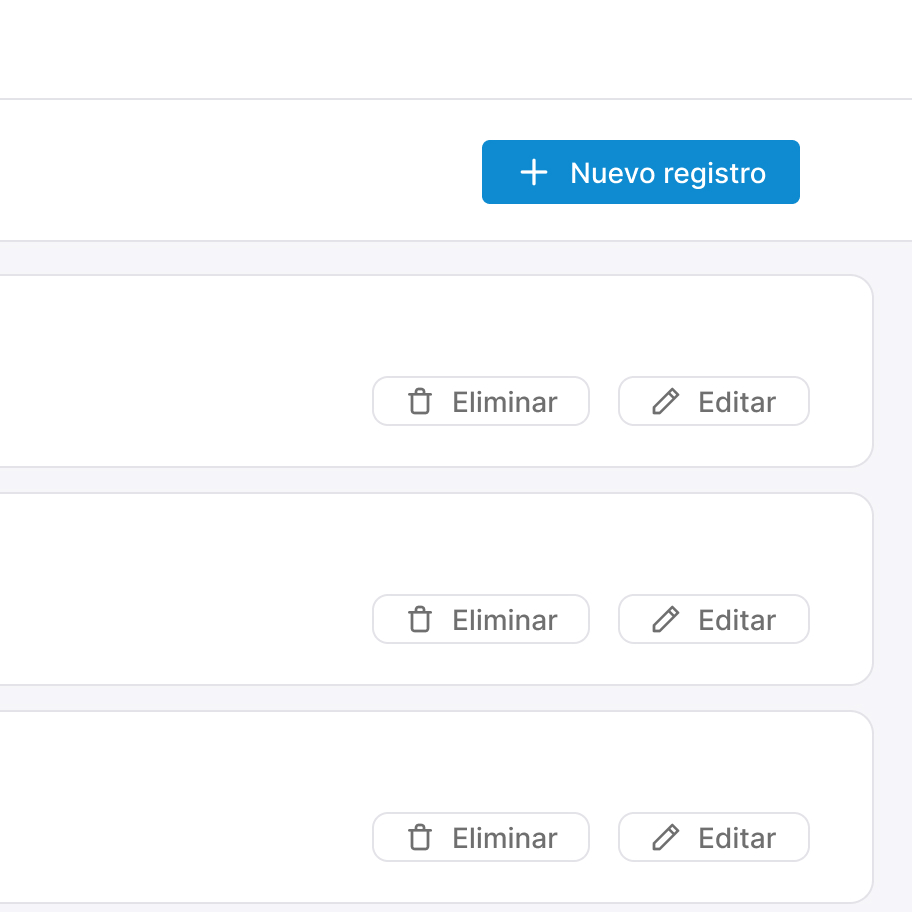Click the pencil icon in the first record card

click(665, 401)
